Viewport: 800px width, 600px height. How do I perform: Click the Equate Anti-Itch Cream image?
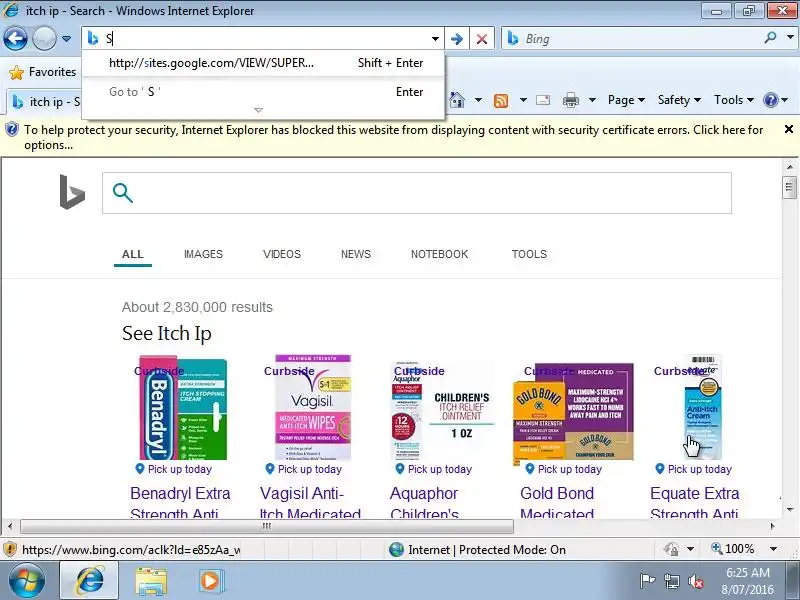coord(704,408)
